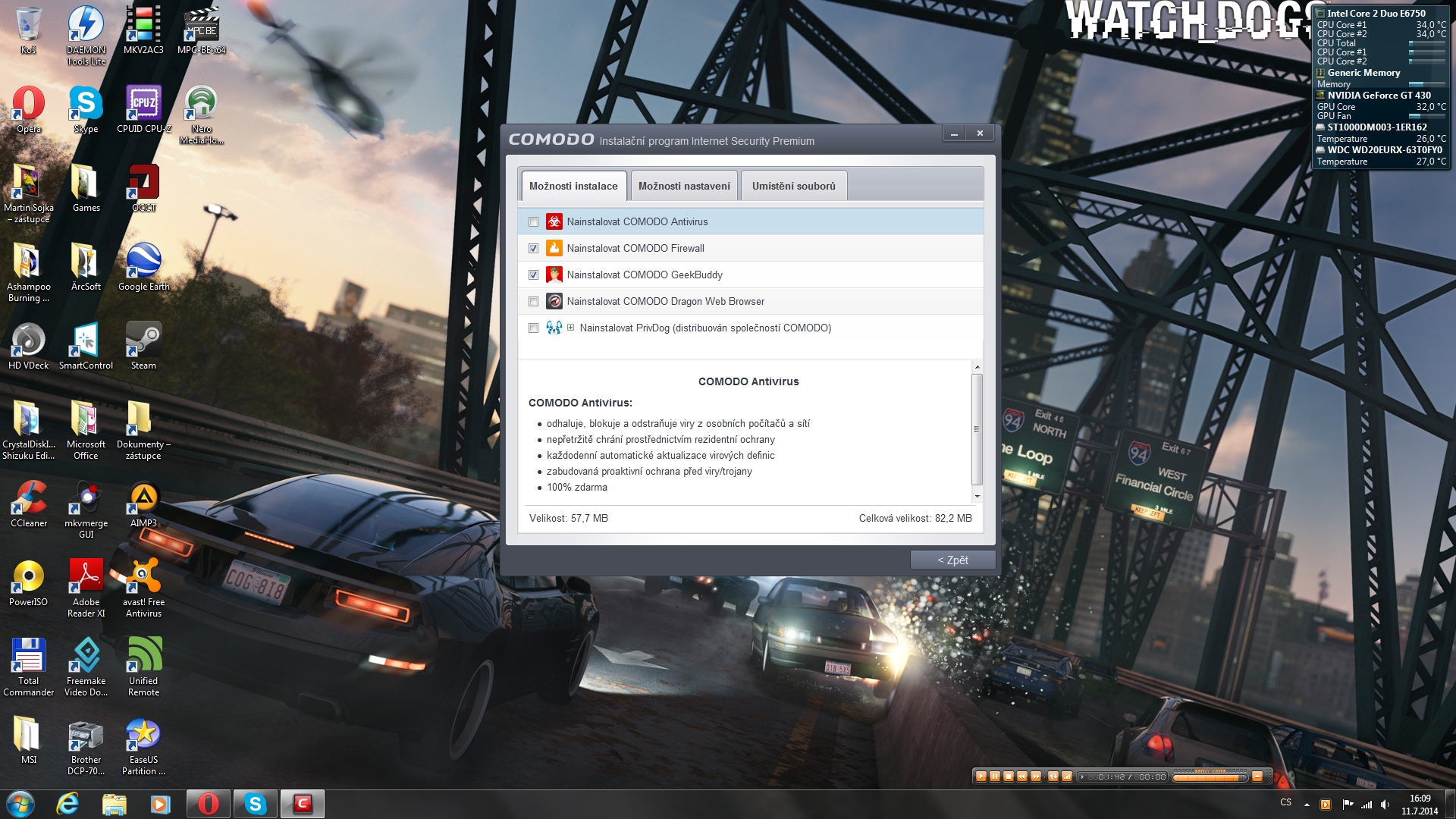Click the COMODO Dragon browser icon
The height and width of the screenshot is (819, 1456).
[x=554, y=302]
